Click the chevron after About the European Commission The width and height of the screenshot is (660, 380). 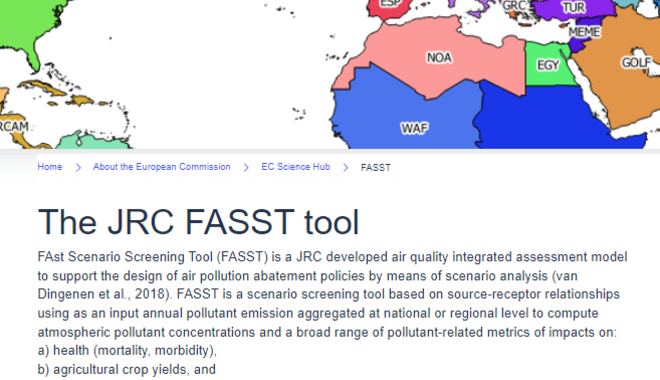coord(246,167)
